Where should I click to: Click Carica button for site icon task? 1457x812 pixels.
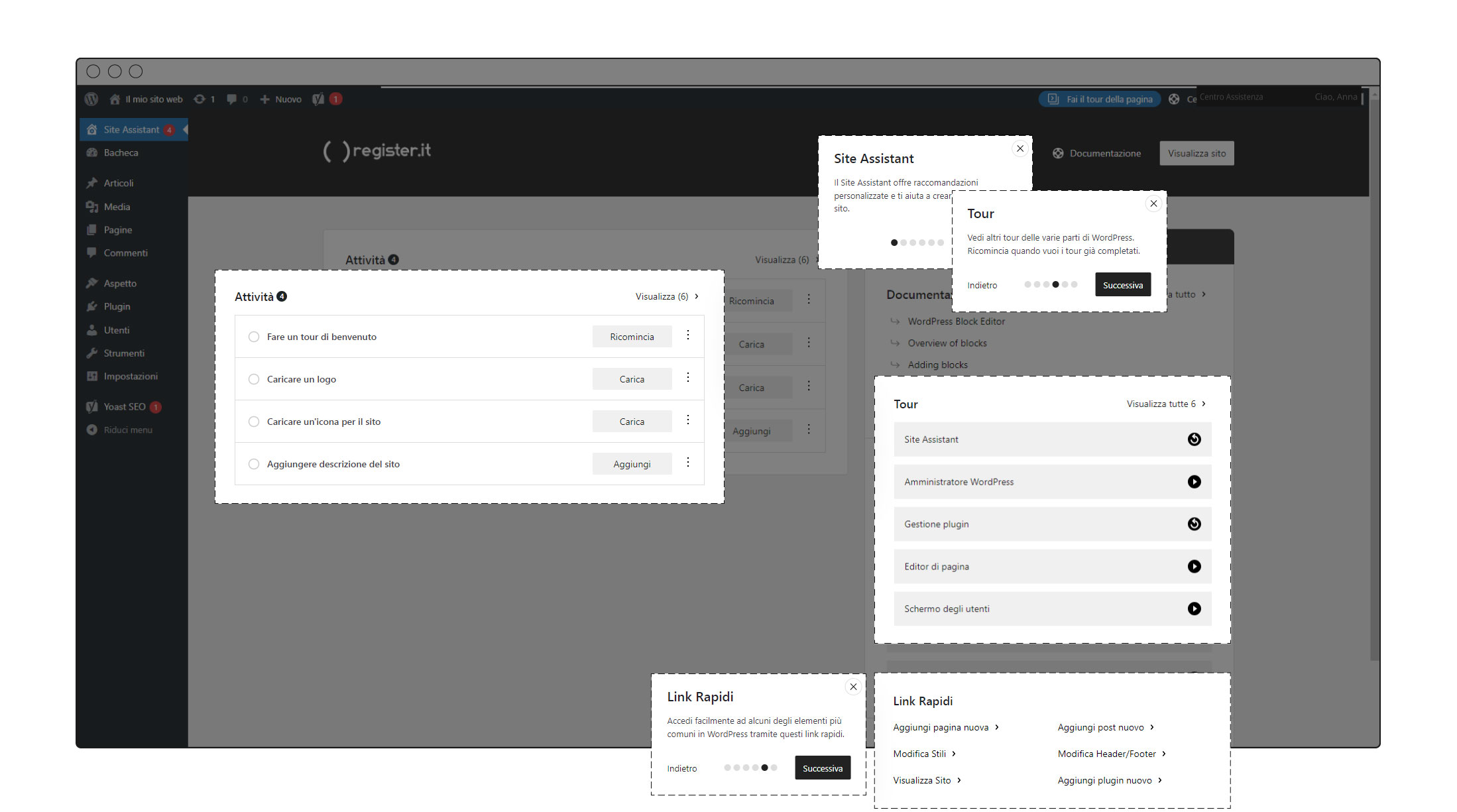click(x=632, y=422)
